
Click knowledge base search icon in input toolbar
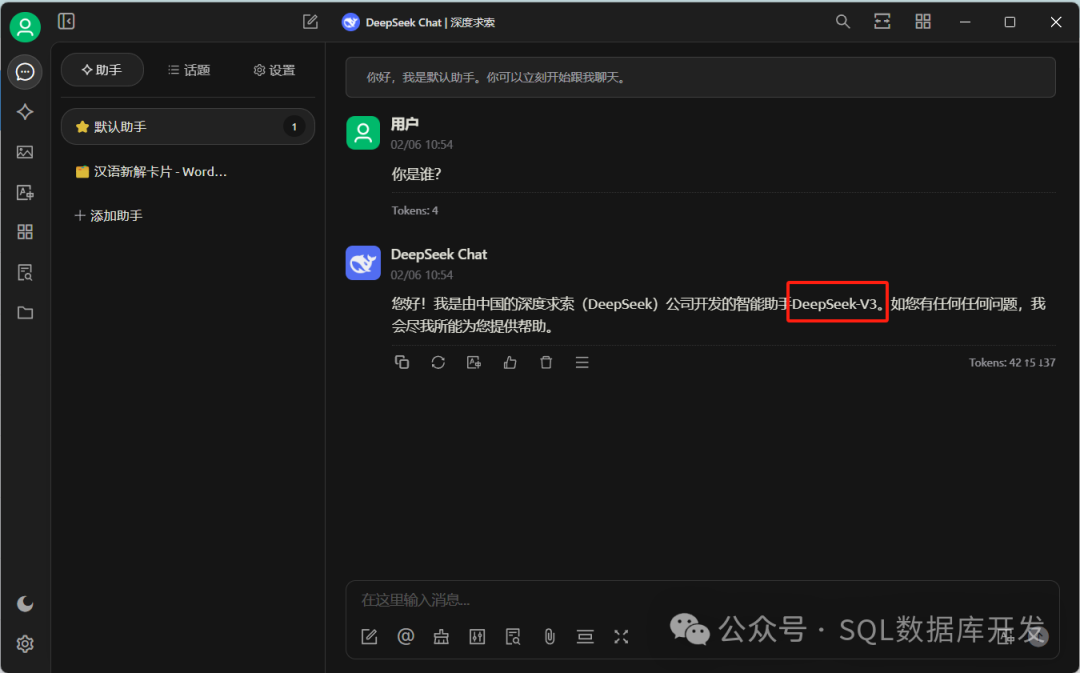(x=513, y=636)
